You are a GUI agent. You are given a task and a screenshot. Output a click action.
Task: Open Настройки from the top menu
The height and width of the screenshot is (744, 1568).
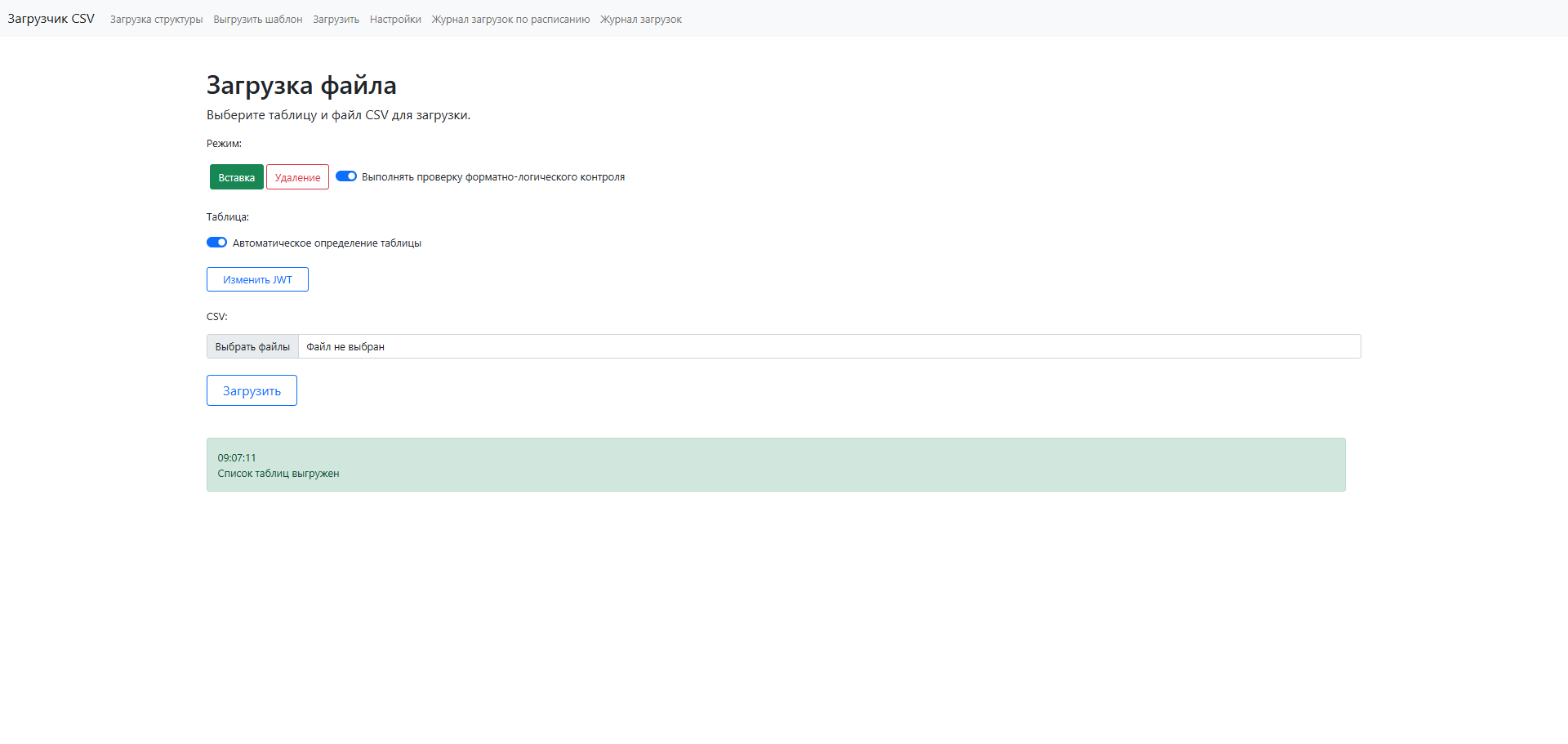395,20
